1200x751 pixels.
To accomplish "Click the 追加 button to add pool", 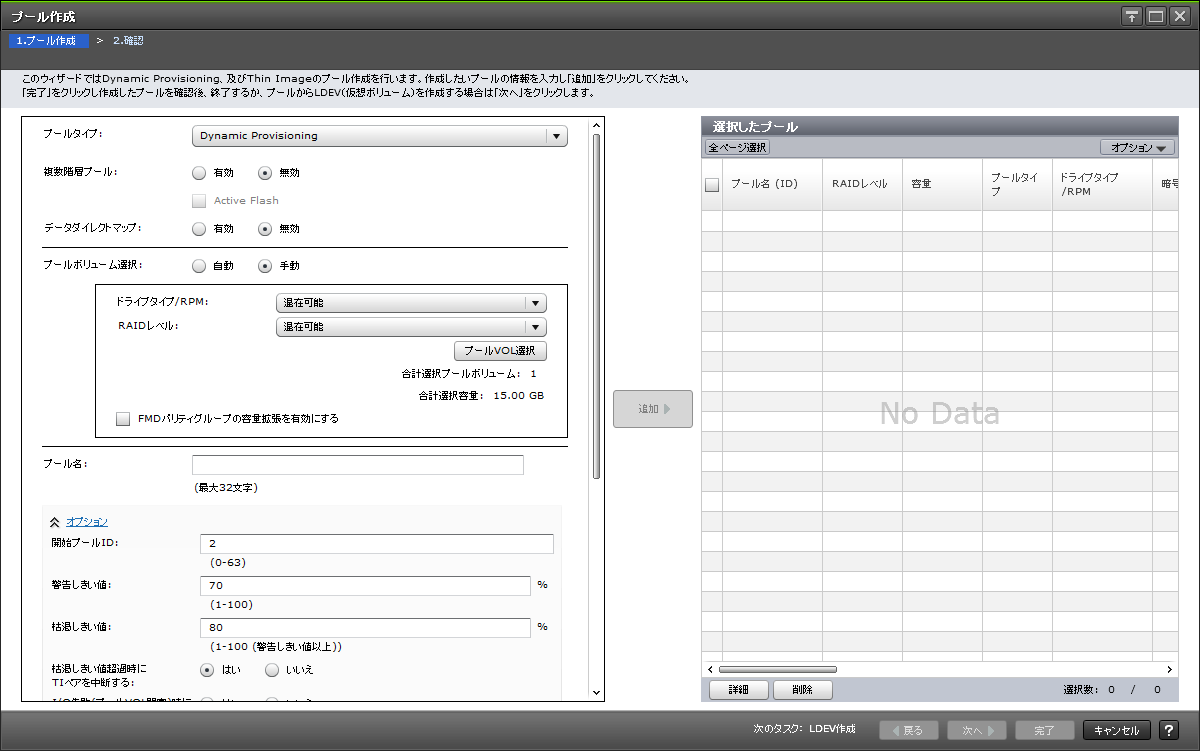I will click(x=652, y=408).
